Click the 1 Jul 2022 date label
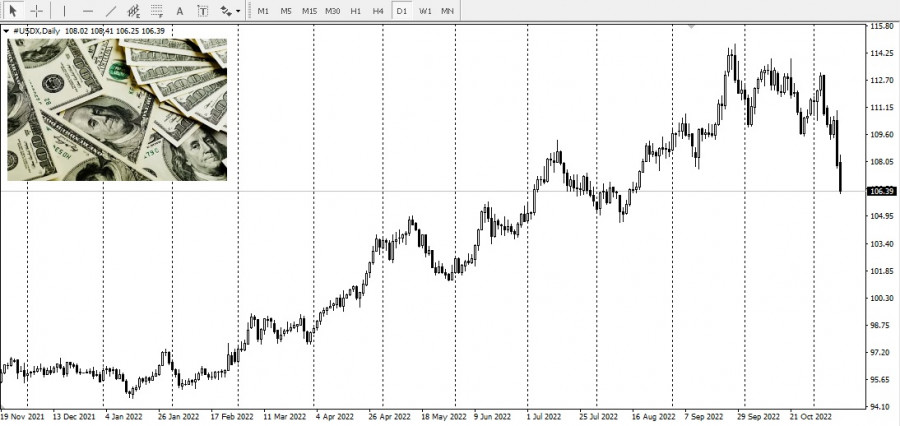The width and height of the screenshot is (900, 426). click(544, 417)
